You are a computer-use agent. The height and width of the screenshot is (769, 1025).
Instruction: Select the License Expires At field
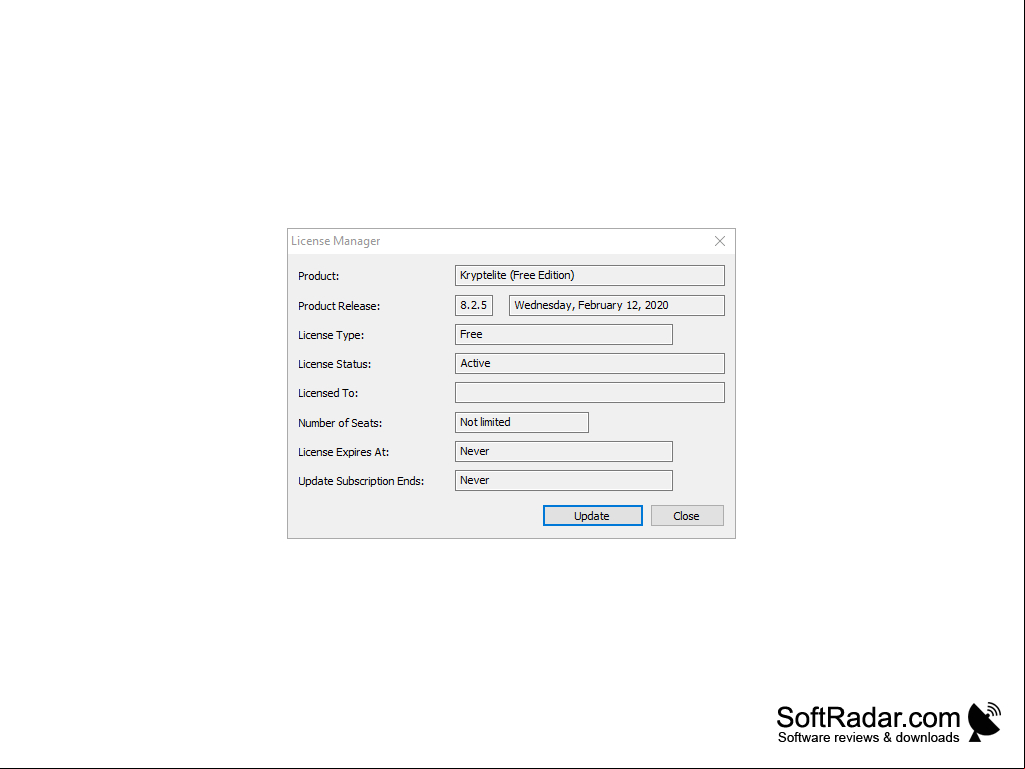[x=563, y=451]
